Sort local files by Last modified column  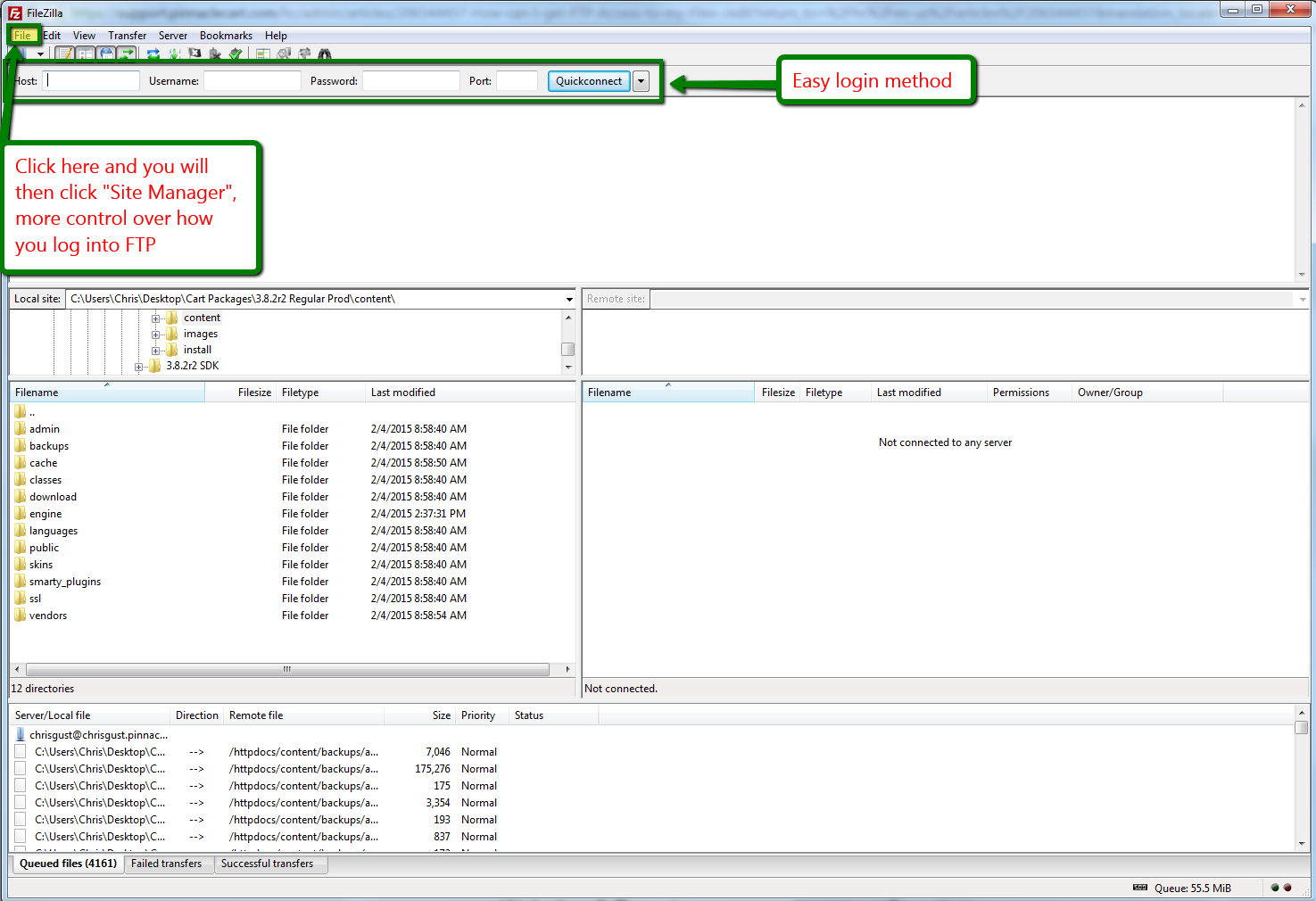(470, 393)
